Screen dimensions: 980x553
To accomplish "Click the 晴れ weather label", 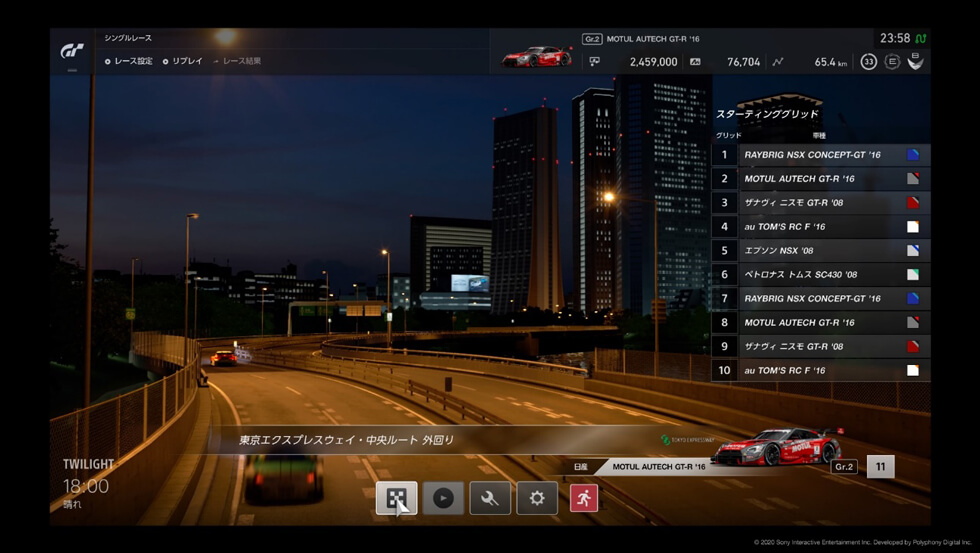I will [72, 505].
